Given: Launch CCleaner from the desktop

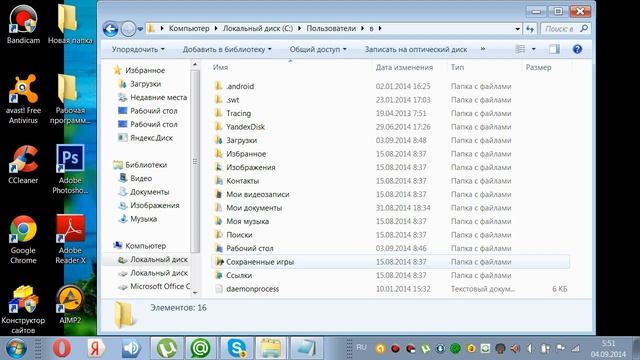Looking at the screenshot, I should 23,164.
